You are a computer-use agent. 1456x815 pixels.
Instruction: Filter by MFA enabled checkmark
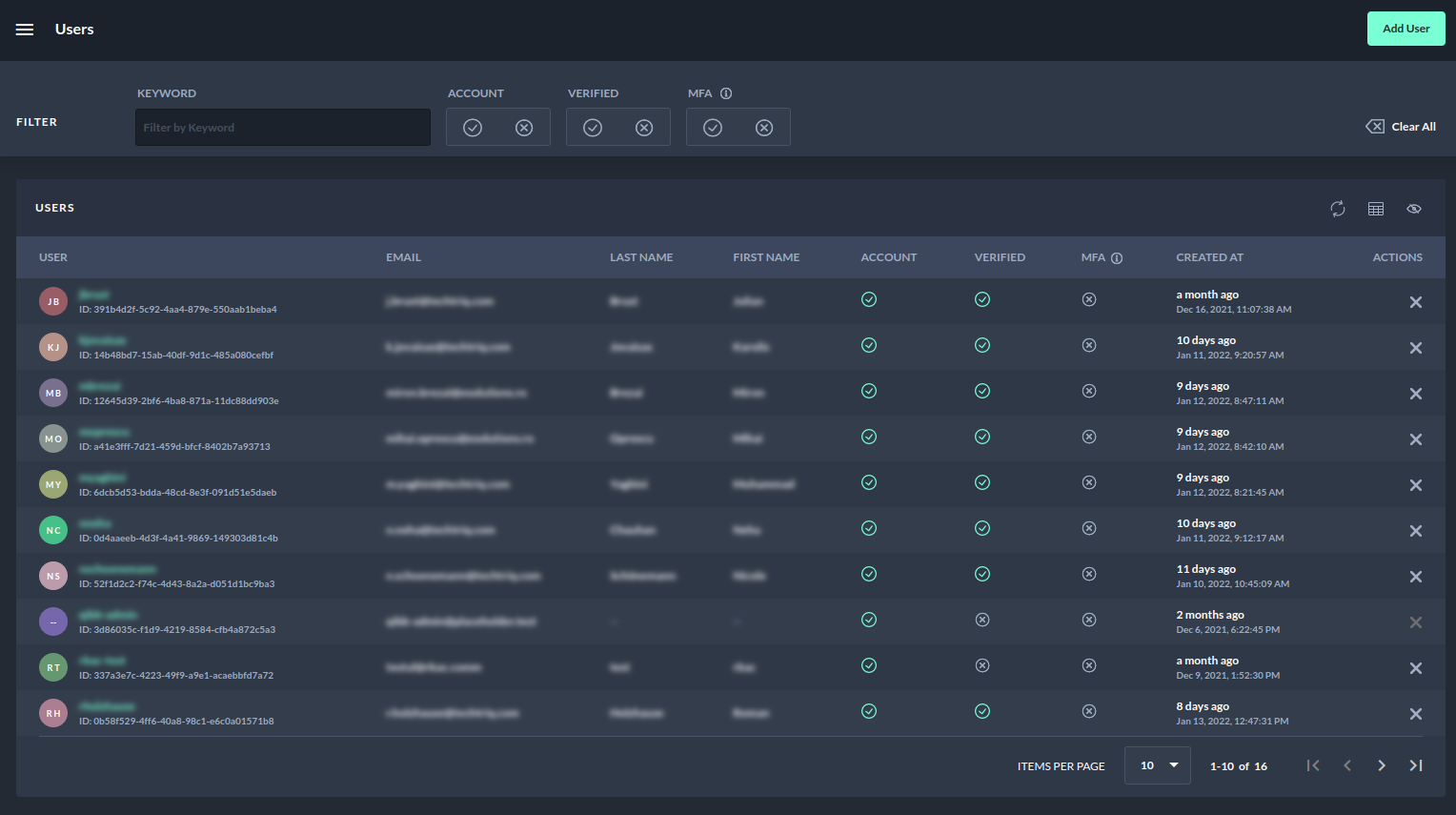(x=713, y=128)
